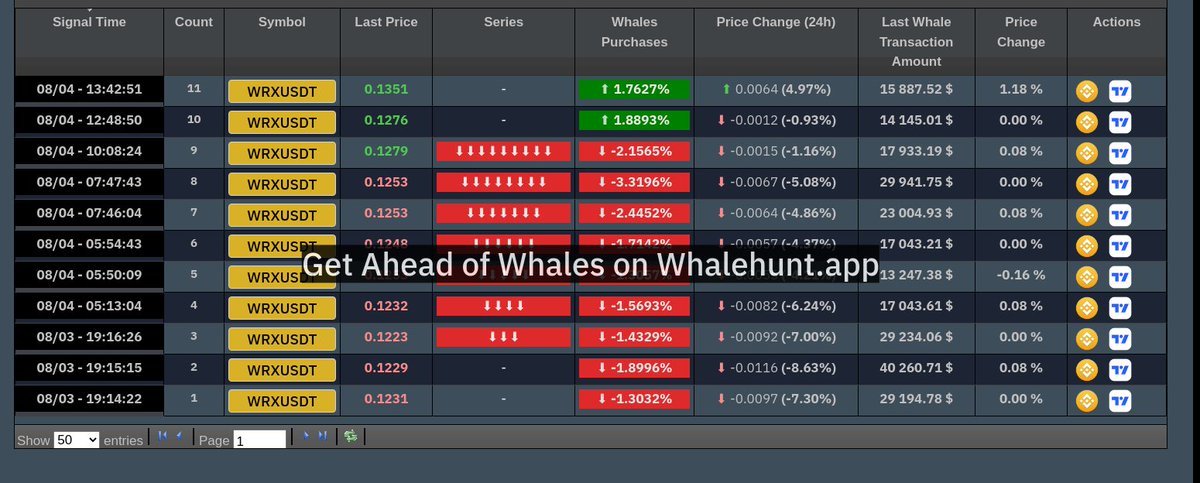Focus the Page number input field
1200x483 pixels.
pyautogui.click(x=259, y=440)
